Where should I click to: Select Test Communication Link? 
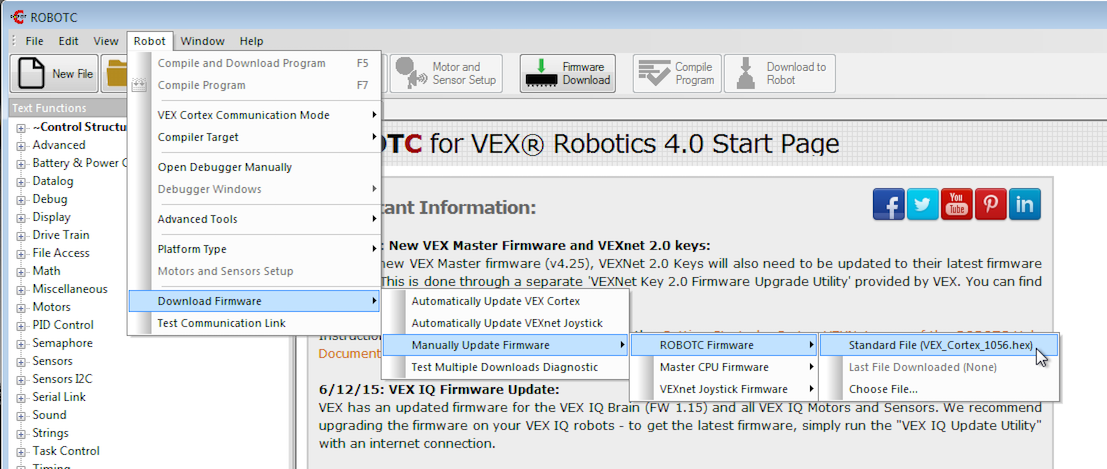click(254, 323)
